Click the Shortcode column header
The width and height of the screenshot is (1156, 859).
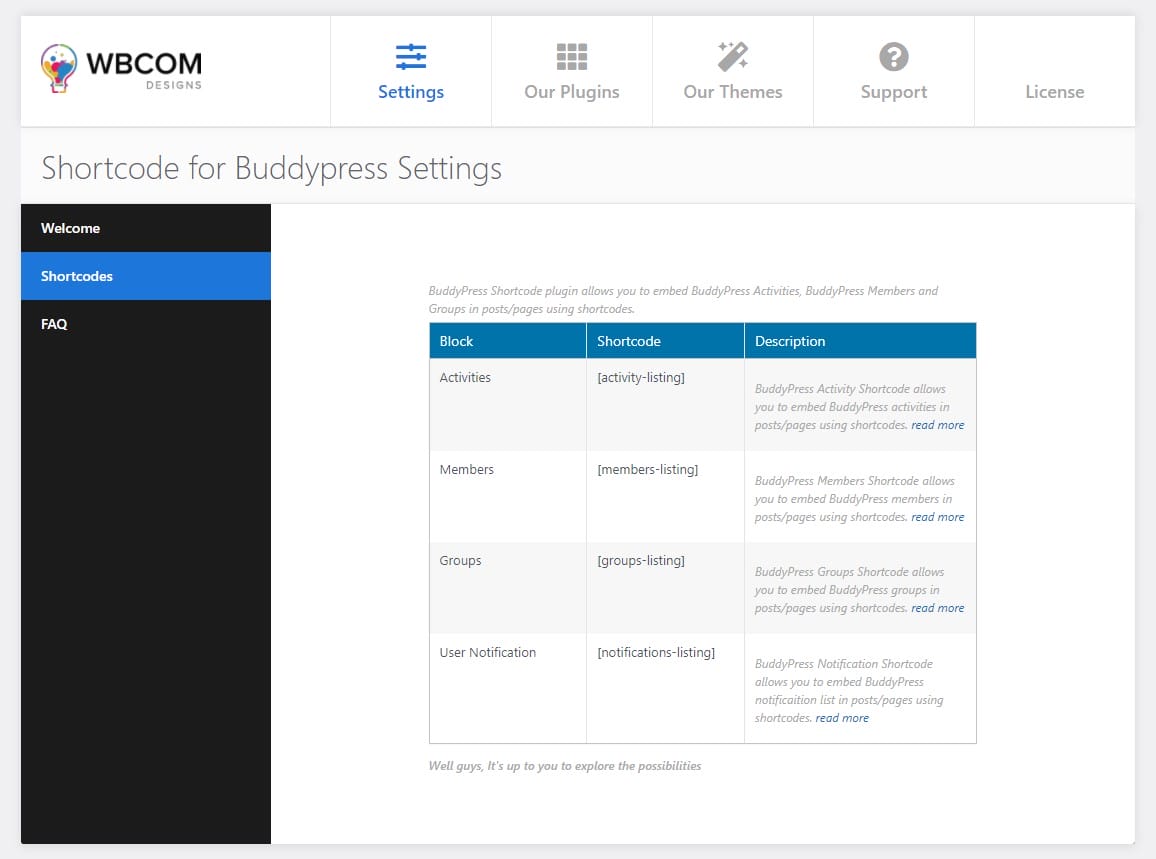tap(629, 341)
